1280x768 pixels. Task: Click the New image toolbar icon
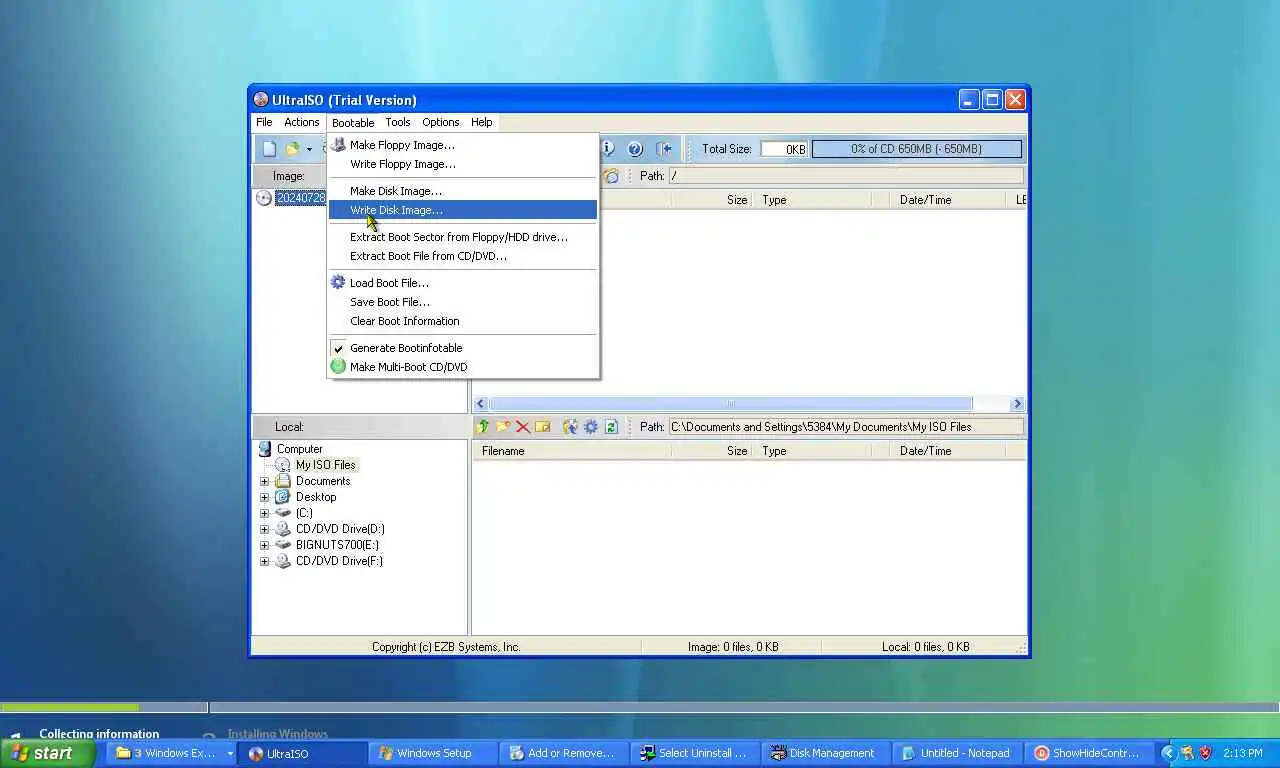point(269,149)
